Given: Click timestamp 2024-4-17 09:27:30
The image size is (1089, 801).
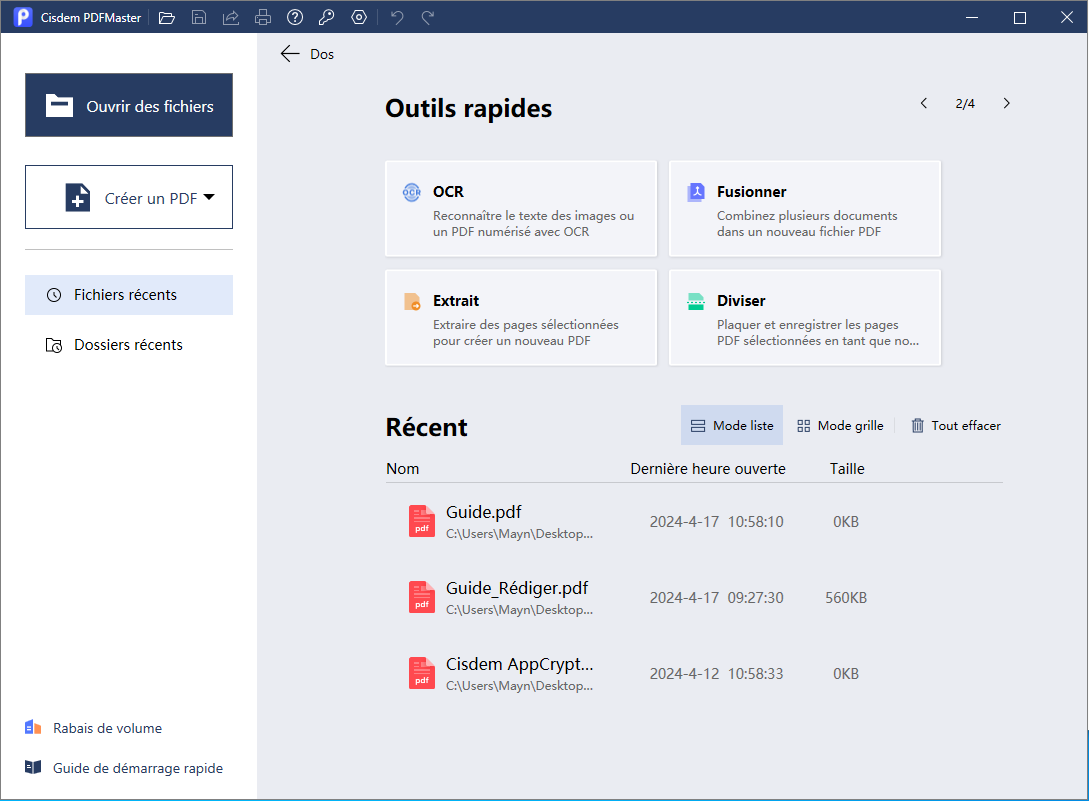Looking at the screenshot, I should pos(716,597).
